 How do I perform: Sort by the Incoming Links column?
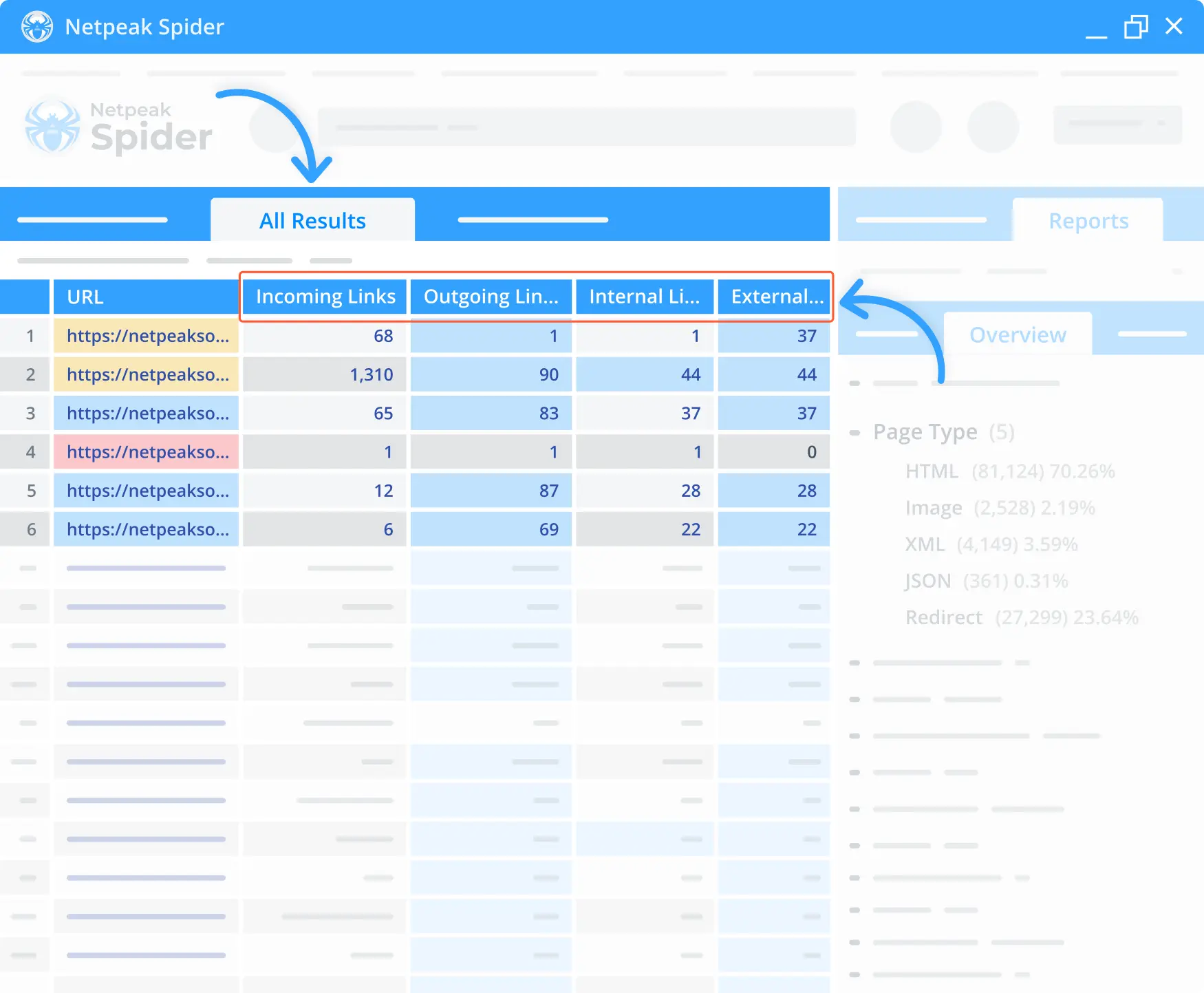(x=325, y=297)
